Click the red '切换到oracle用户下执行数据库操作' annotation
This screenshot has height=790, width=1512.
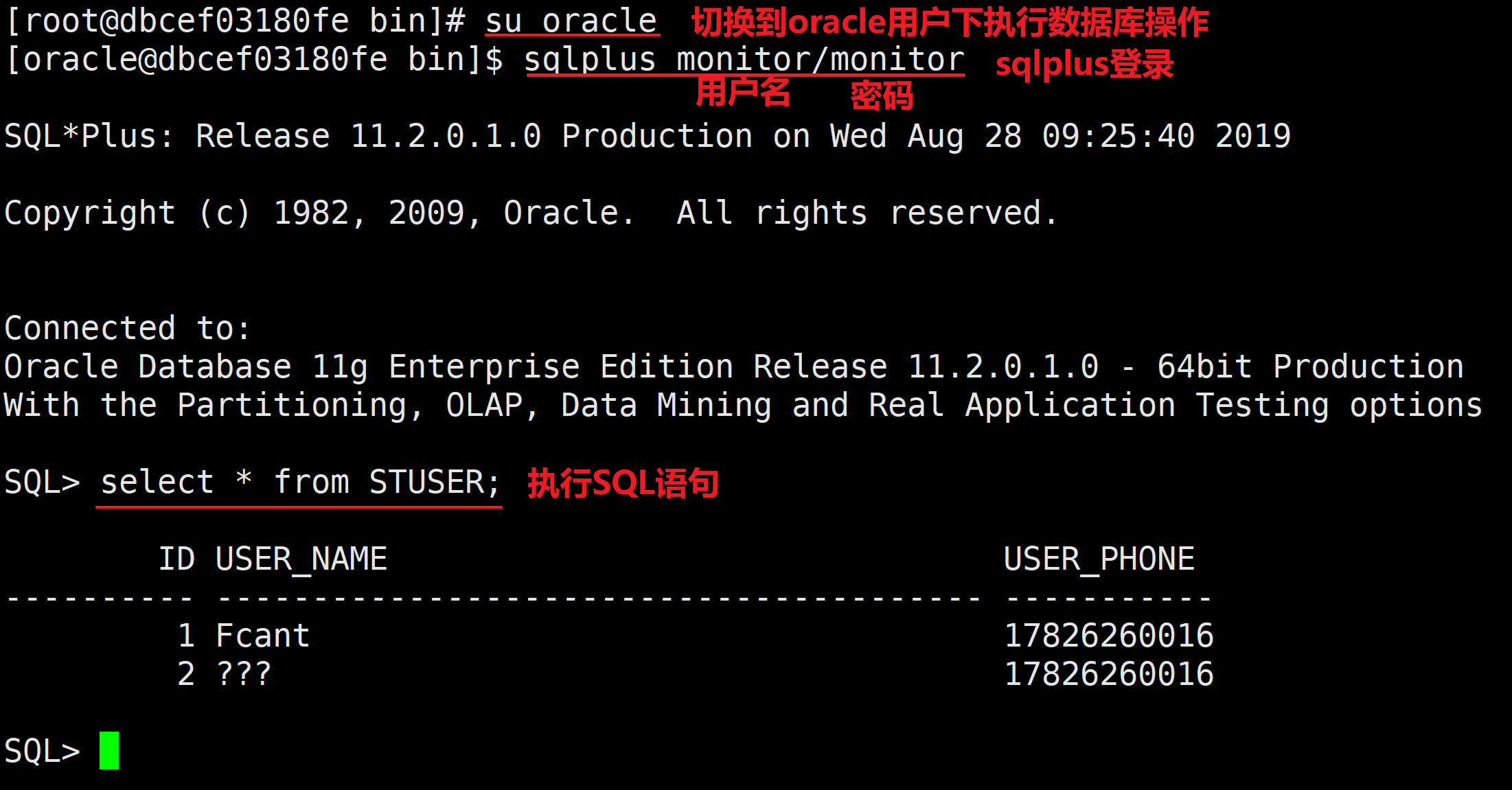[x=950, y=23]
